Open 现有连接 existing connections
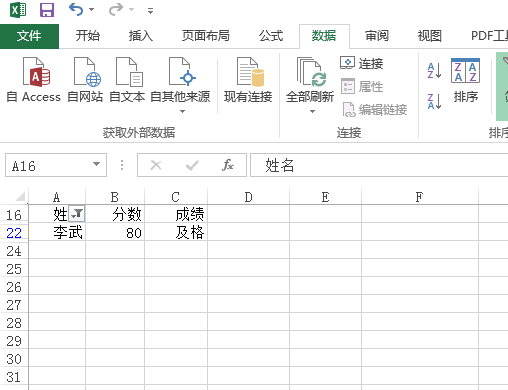Viewport: 508px width, 390px height. coord(248,80)
